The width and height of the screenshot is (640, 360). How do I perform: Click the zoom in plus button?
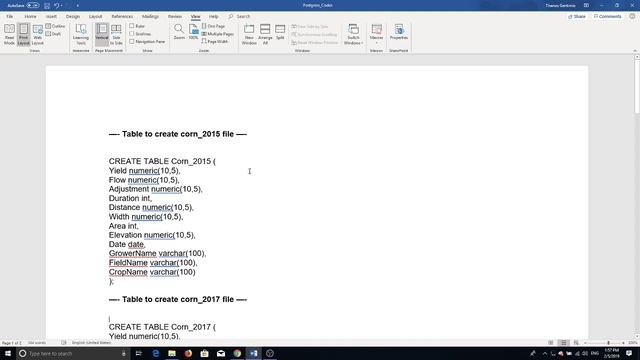tap(623, 343)
